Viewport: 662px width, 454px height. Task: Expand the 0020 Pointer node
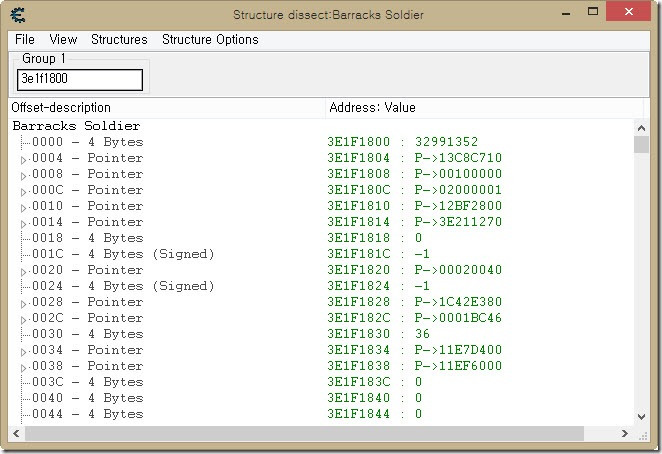[x=24, y=272]
